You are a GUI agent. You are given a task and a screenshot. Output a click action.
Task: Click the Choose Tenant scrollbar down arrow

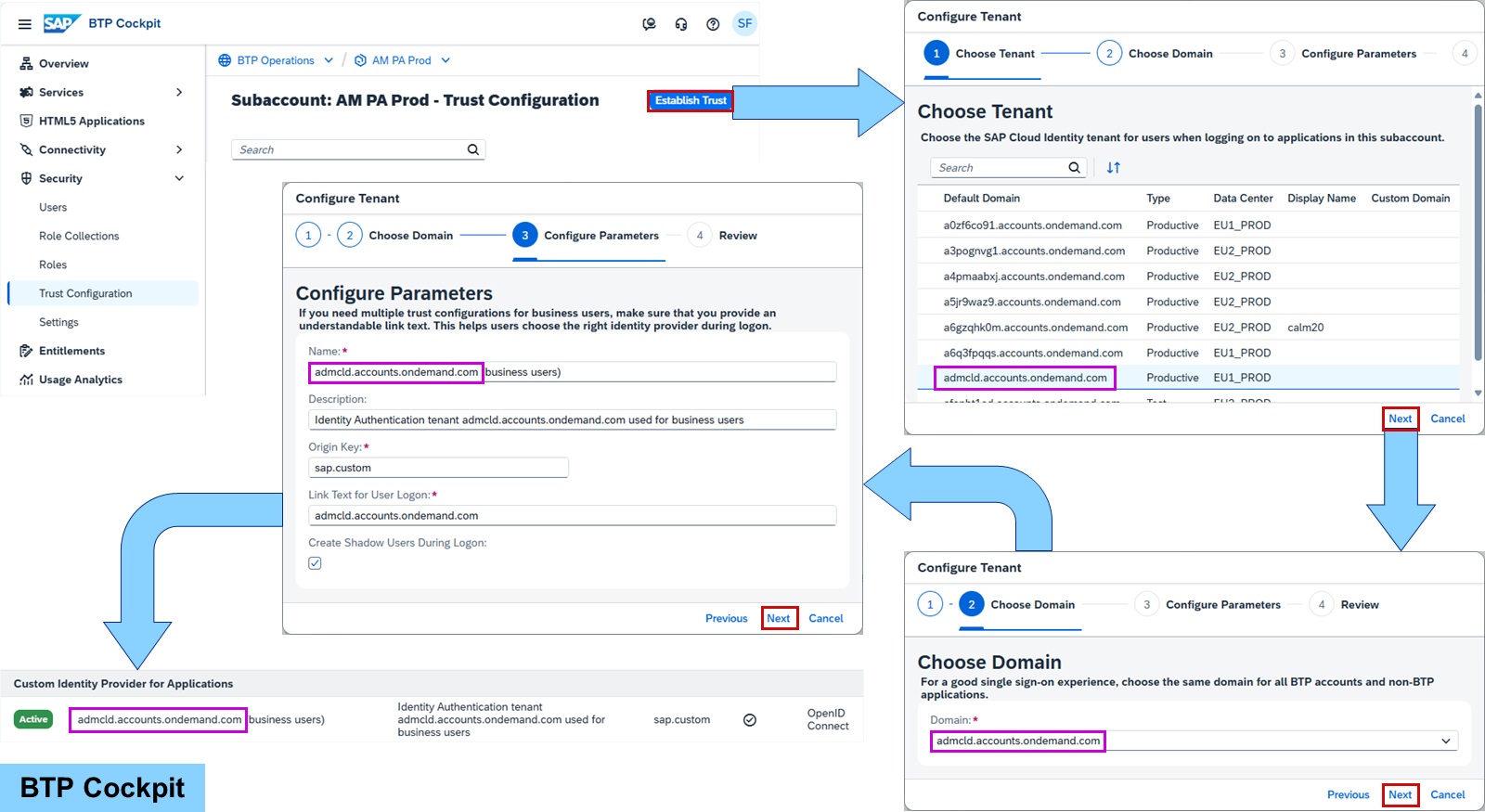(x=1478, y=393)
